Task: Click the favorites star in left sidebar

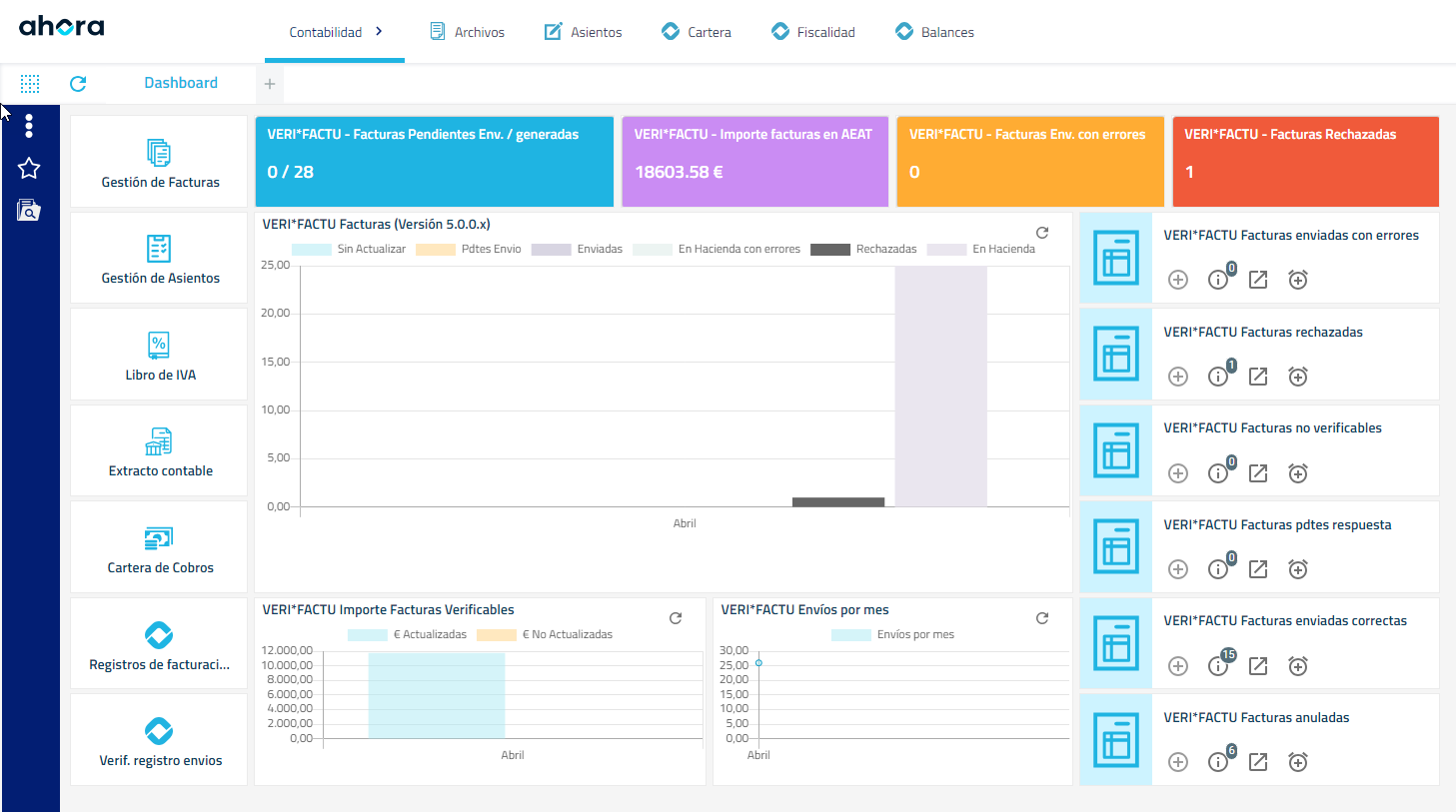Action: tap(29, 168)
